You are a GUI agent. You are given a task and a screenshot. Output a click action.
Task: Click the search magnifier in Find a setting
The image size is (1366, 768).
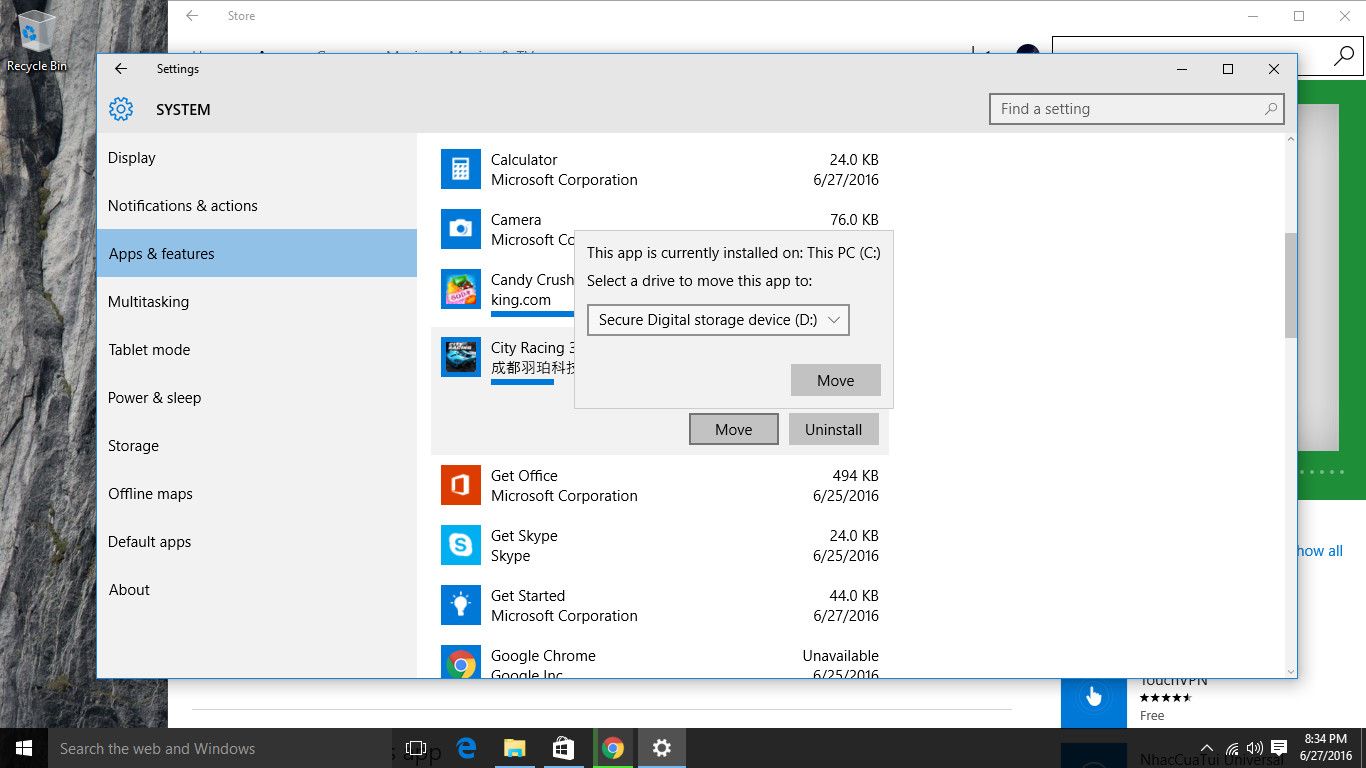(1271, 109)
